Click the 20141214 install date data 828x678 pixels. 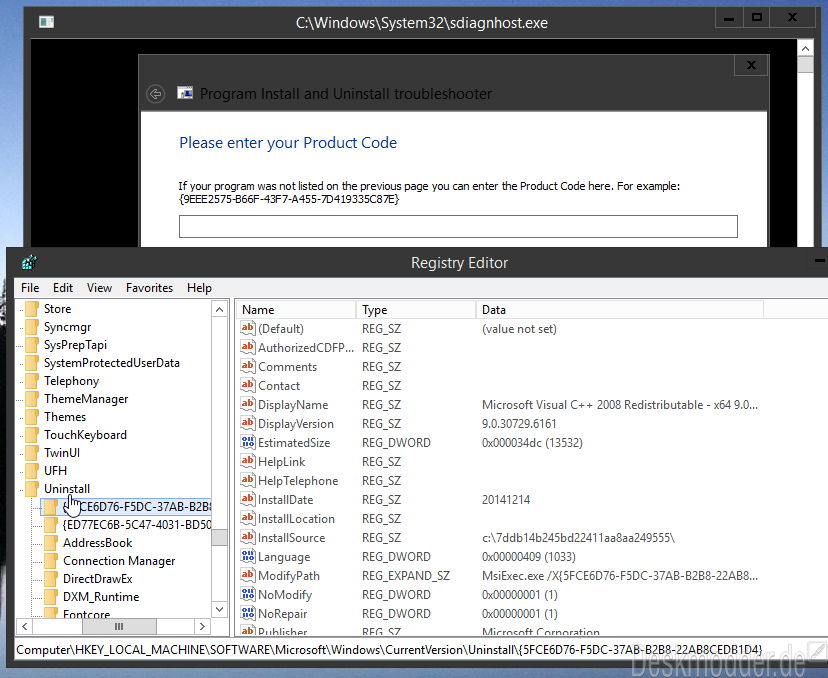506,500
